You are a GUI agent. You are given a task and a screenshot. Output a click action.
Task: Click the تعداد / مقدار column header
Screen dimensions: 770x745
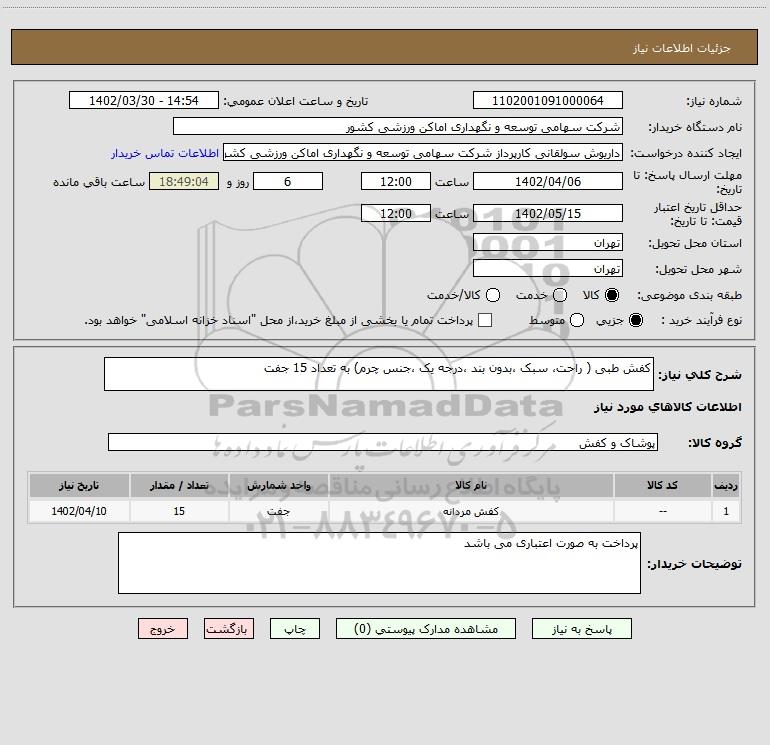pos(179,485)
